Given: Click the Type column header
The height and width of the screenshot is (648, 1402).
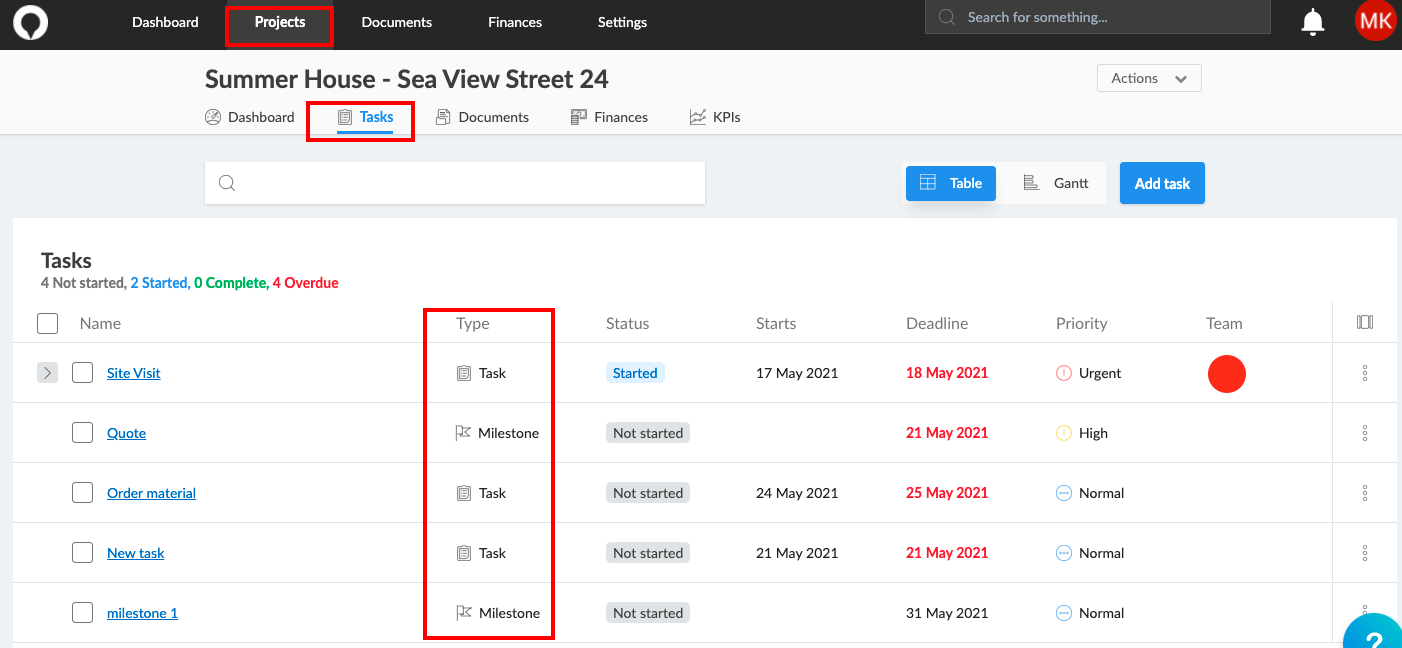Looking at the screenshot, I should [473, 323].
